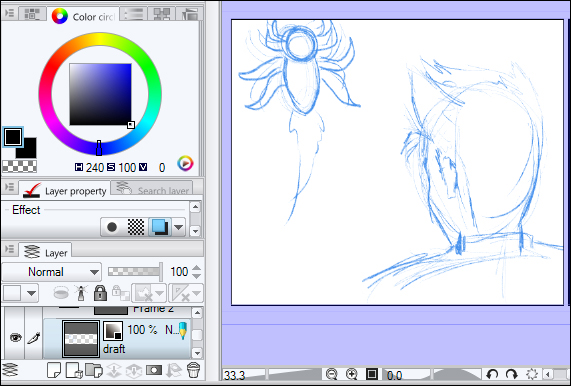Create a new layer folder
571x386 pixels.
point(94,370)
